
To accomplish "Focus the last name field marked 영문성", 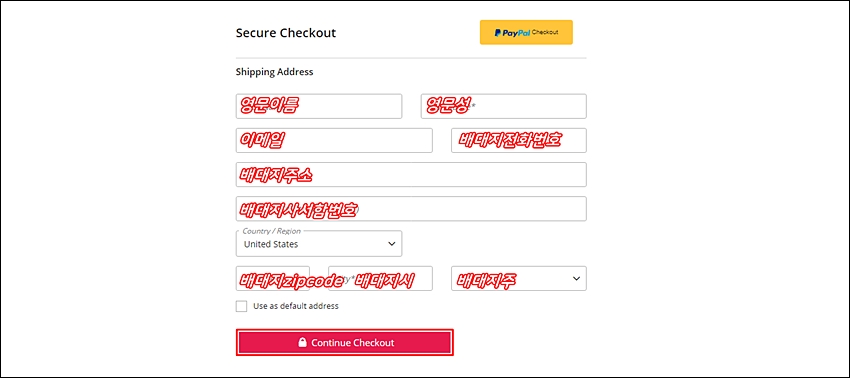I will point(504,106).
